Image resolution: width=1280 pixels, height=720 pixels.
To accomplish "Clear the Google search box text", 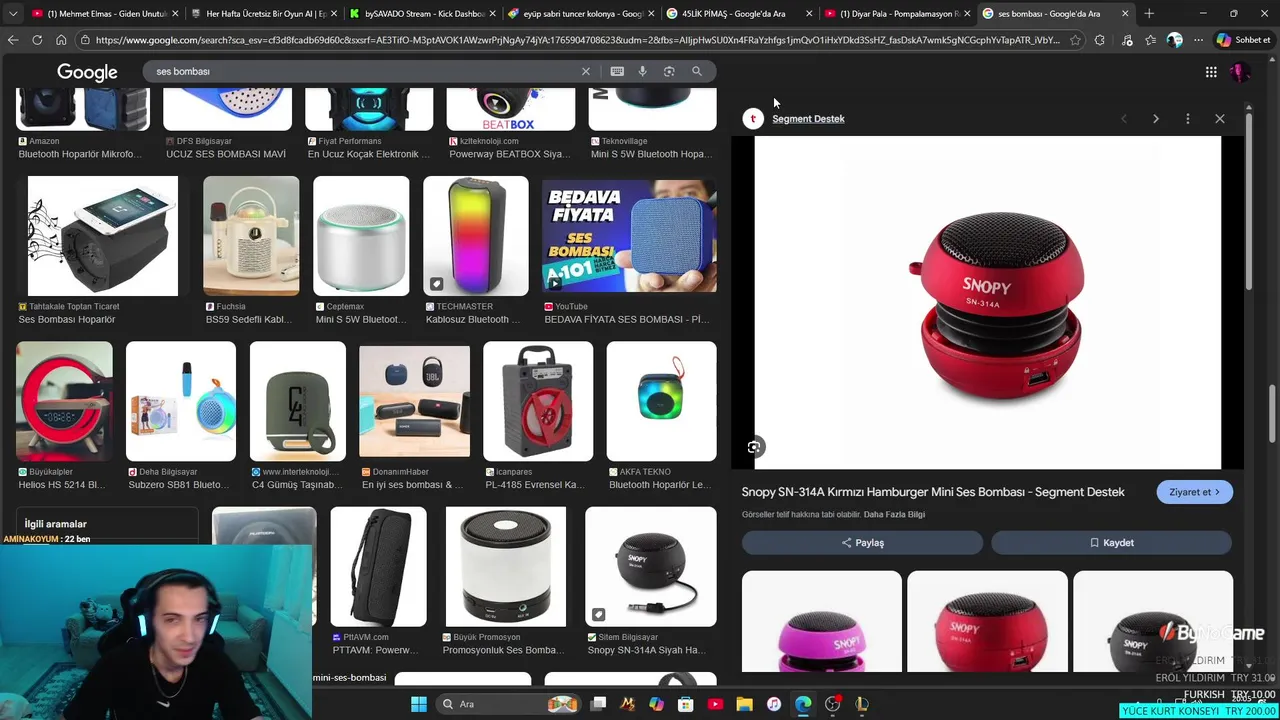I will pos(586,71).
